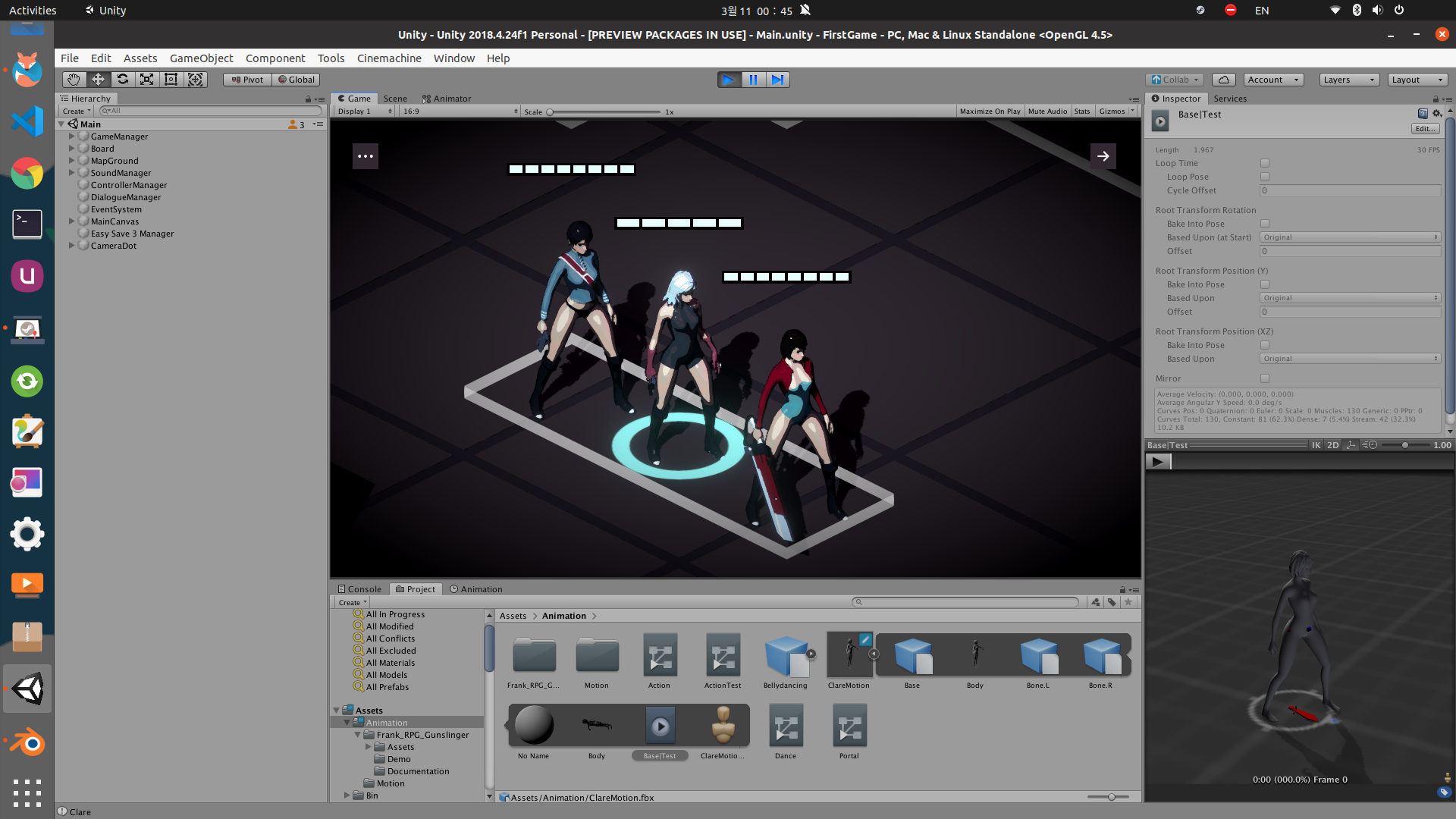Screen dimensions: 1456x819
Task: Toggle 2D mode in animation preview
Action: [x=1333, y=445]
